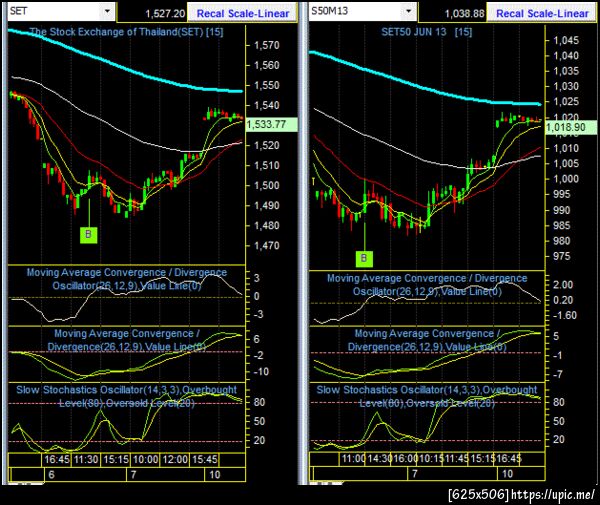Screen dimensions: 600x505
Task: Click 11:00 on S50M13 time axis
Action: click(x=353, y=458)
